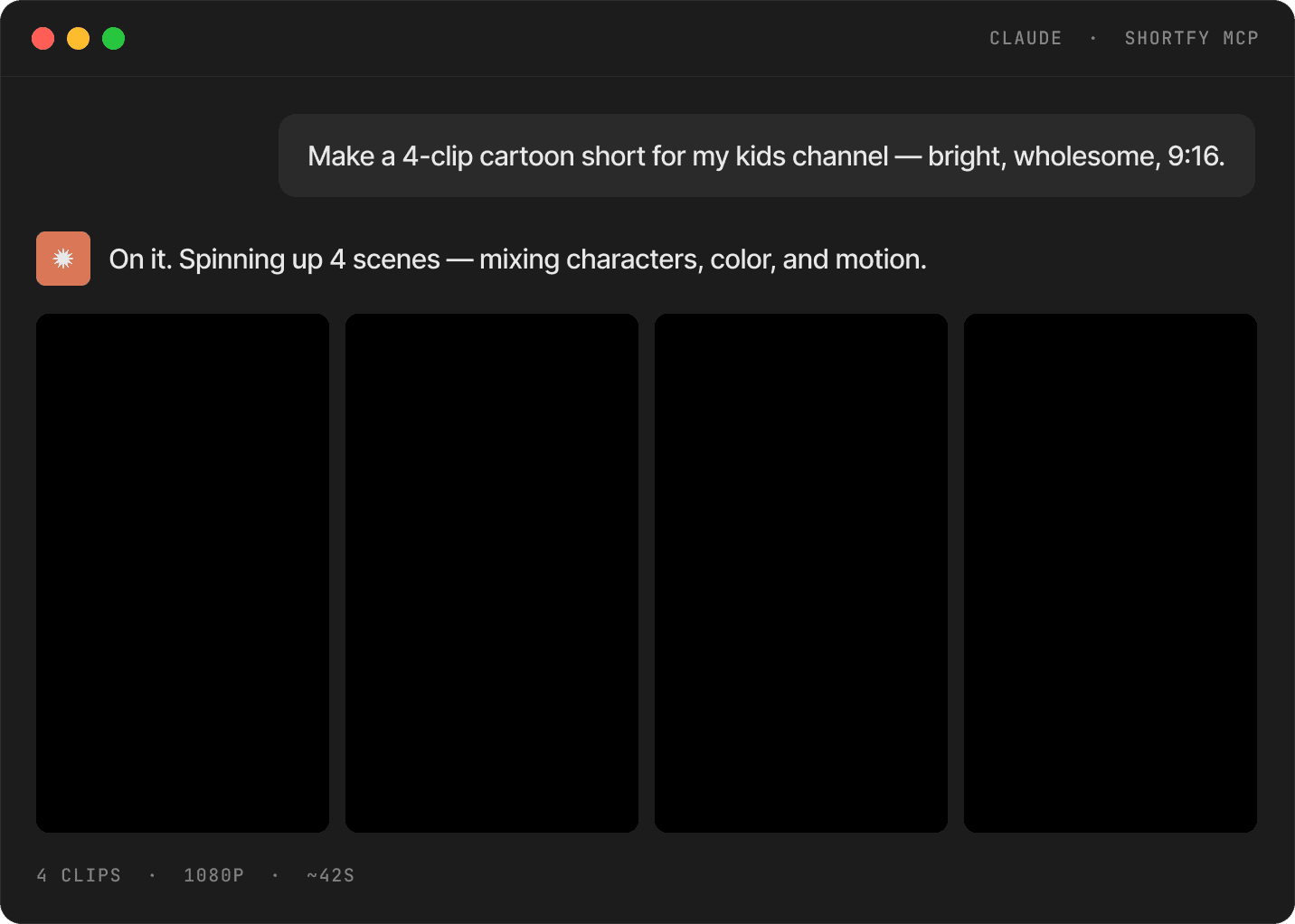Minimize the window using the yellow button

79,39
